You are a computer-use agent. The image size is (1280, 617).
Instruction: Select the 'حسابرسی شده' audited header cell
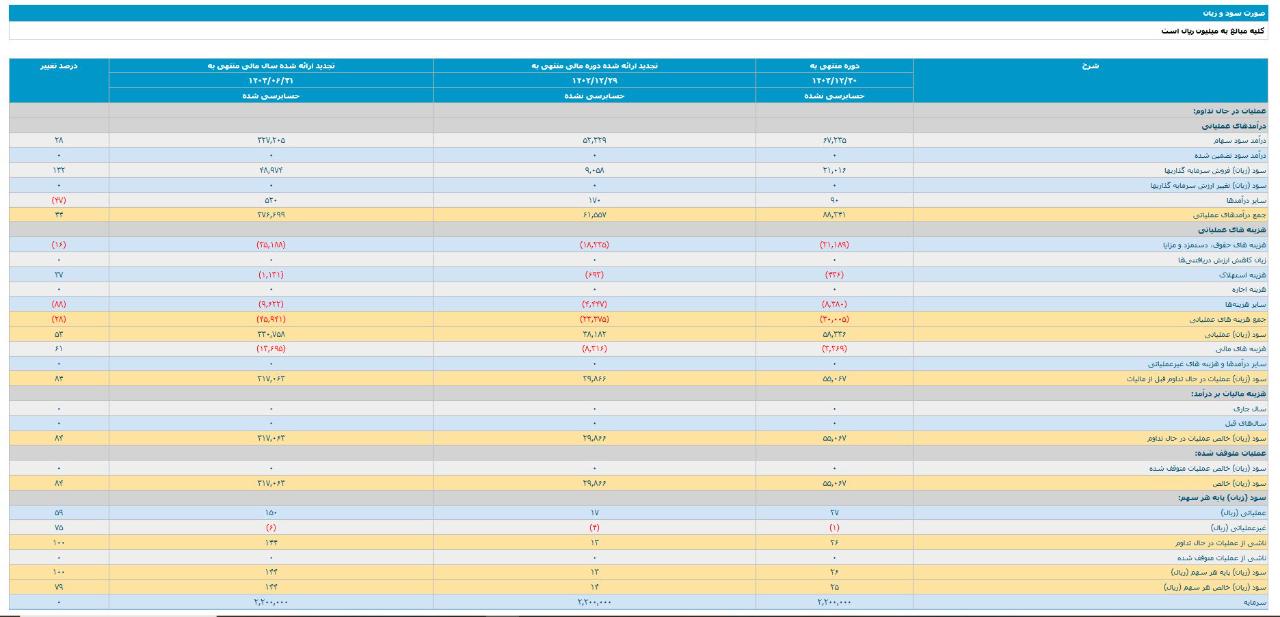click(270, 97)
